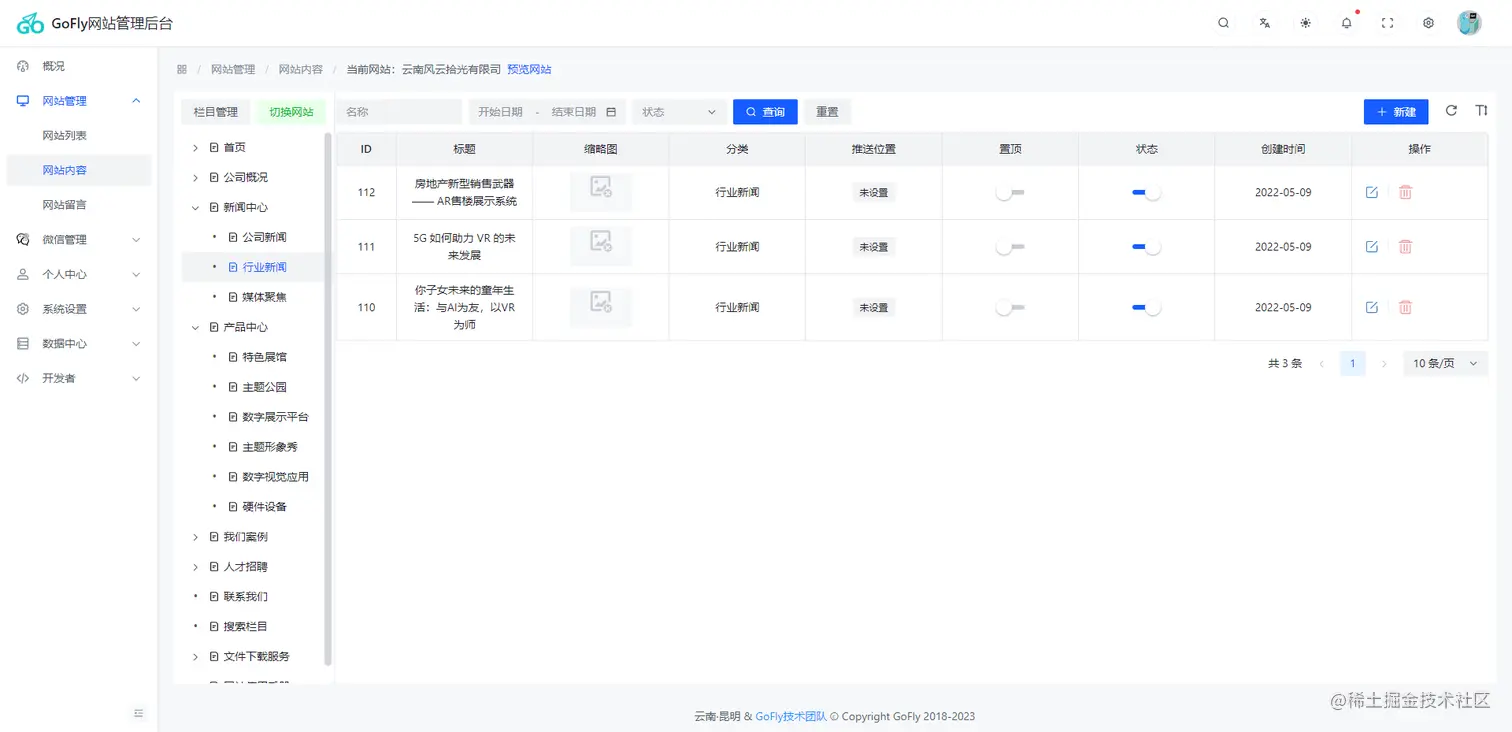Screen dimensions: 1512x732
Task: Click the 开始日期 date field
Action: [x=501, y=112]
